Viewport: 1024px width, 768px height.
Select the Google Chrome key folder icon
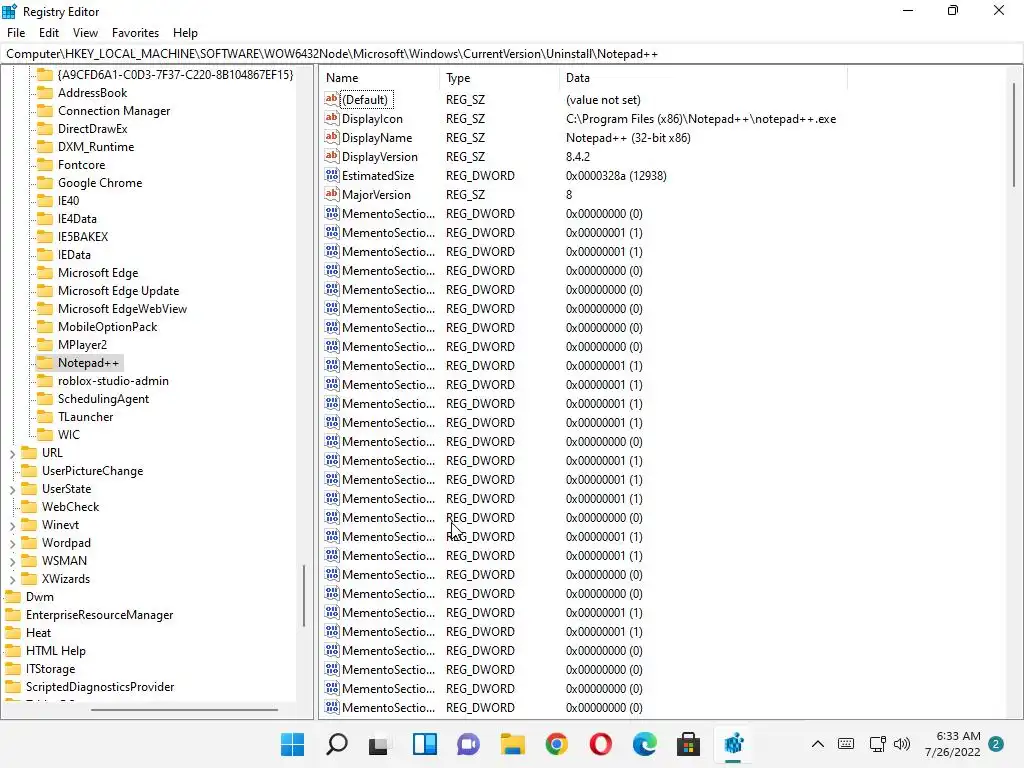tap(44, 183)
